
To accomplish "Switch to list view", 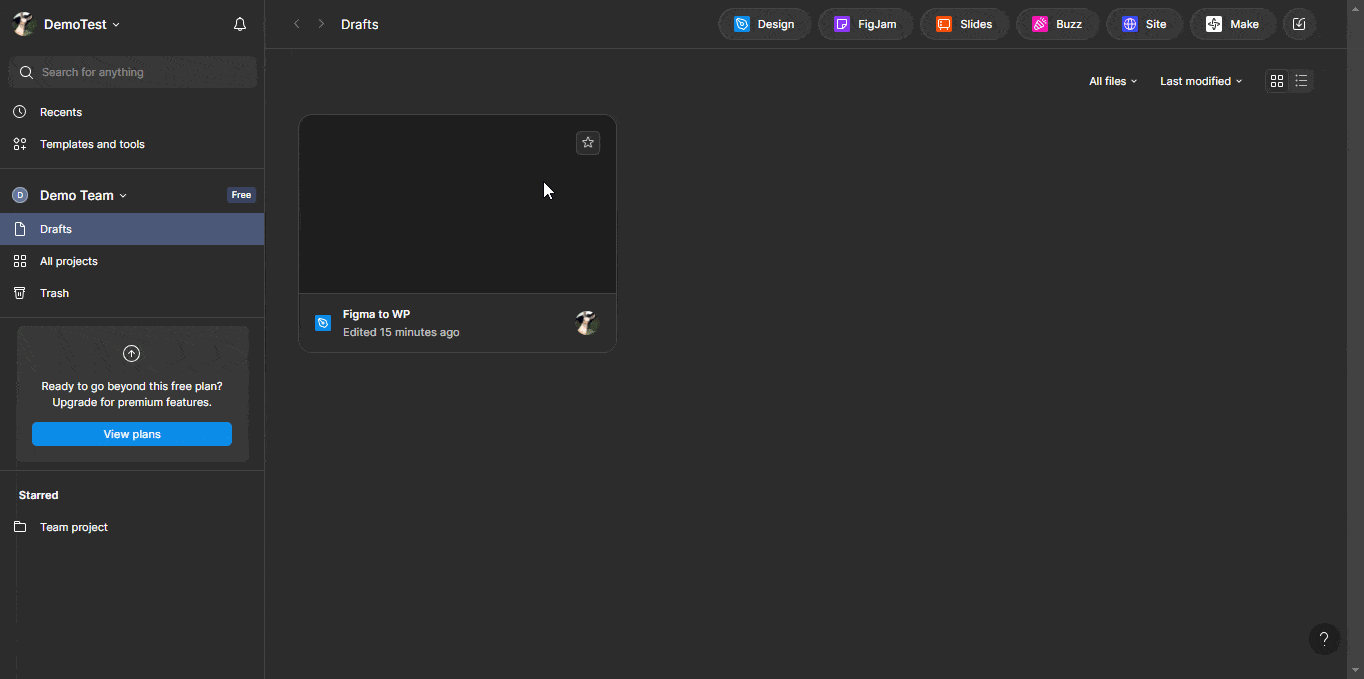I will pyautogui.click(x=1301, y=81).
